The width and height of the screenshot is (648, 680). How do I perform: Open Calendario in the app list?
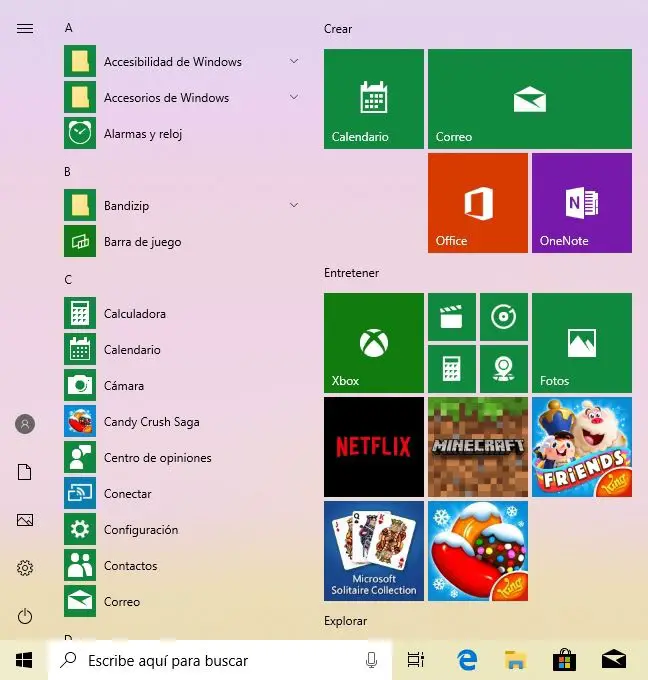pyautogui.click(x=182, y=349)
